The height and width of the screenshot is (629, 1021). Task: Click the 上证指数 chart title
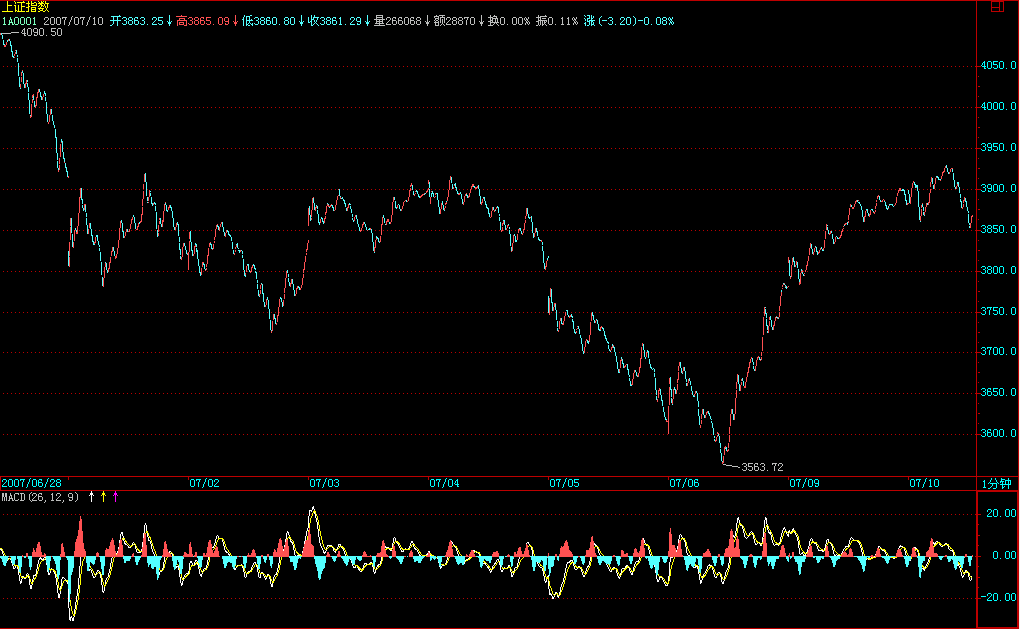tap(26, 7)
